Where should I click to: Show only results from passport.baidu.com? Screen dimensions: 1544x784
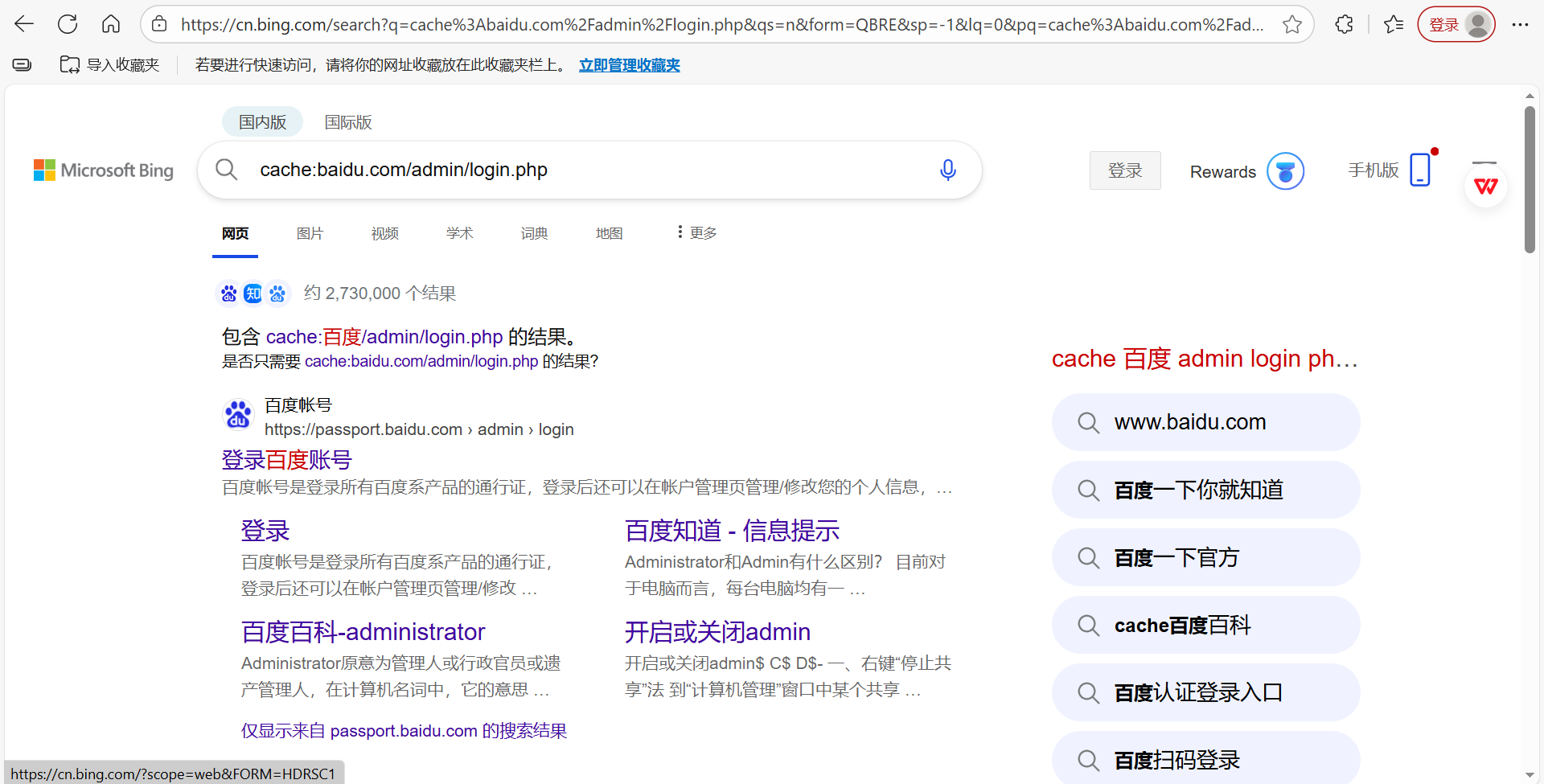coord(404,731)
